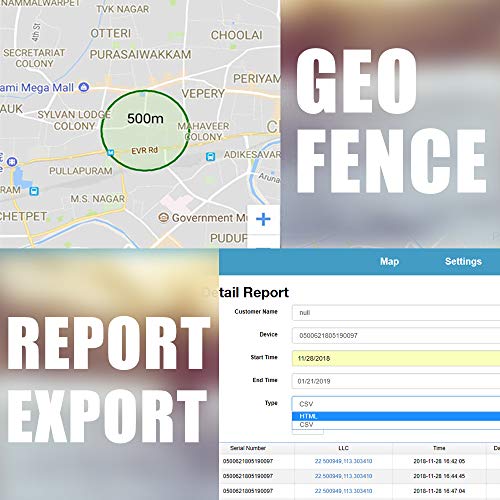The width and height of the screenshot is (500, 500).
Task: Click the Customer Name input field
Action: (x=396, y=313)
